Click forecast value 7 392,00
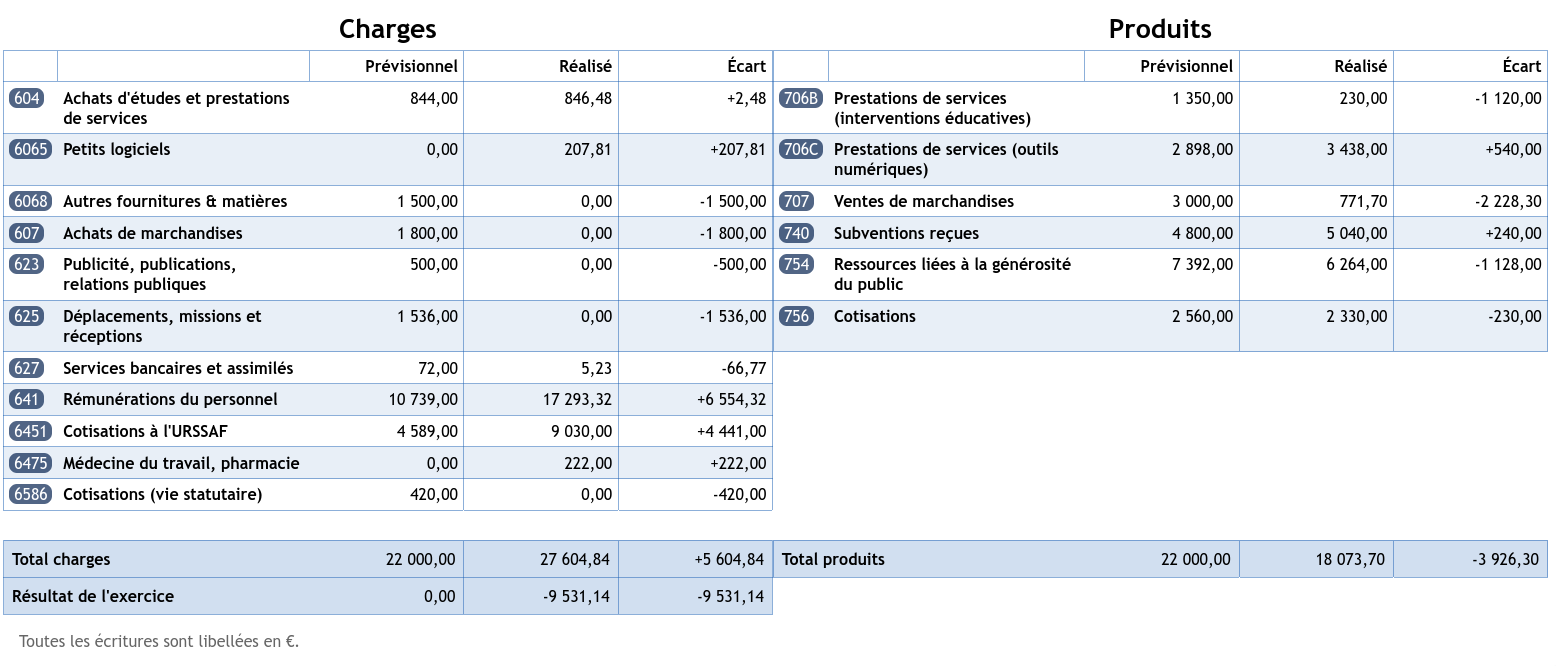 click(1203, 264)
